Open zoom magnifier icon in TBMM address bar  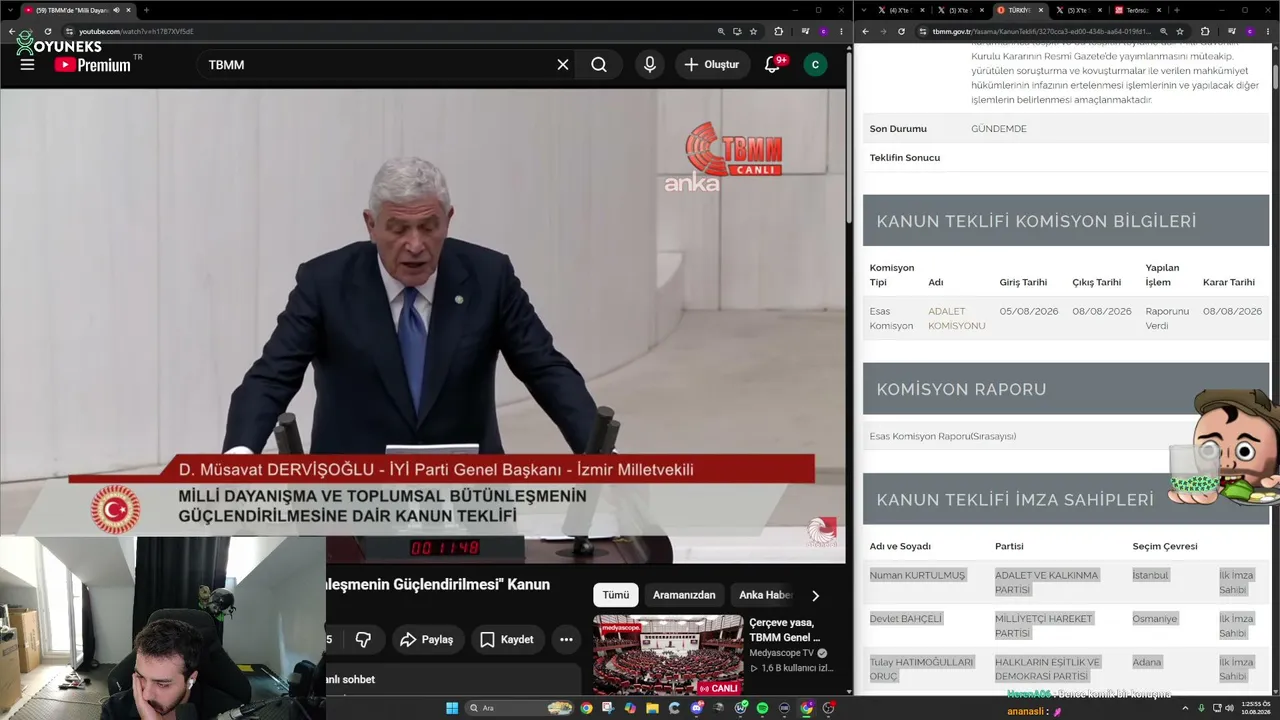[1163, 31]
